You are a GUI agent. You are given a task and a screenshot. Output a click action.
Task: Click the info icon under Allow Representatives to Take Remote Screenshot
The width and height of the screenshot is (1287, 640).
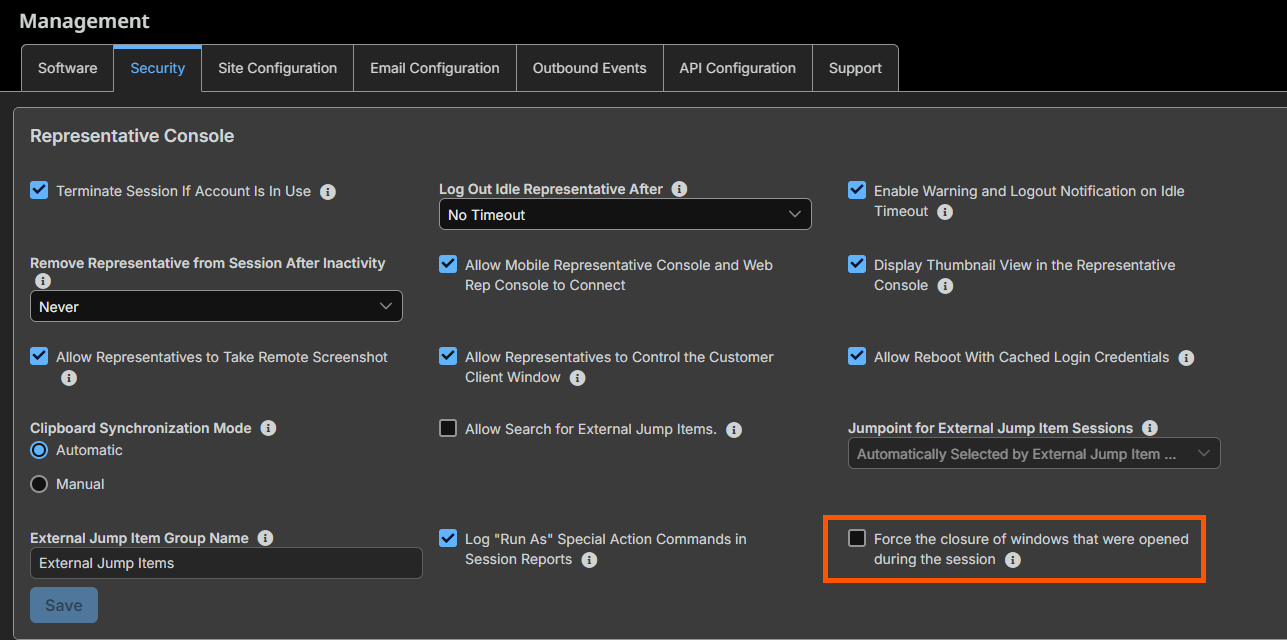pyautogui.click(x=69, y=378)
